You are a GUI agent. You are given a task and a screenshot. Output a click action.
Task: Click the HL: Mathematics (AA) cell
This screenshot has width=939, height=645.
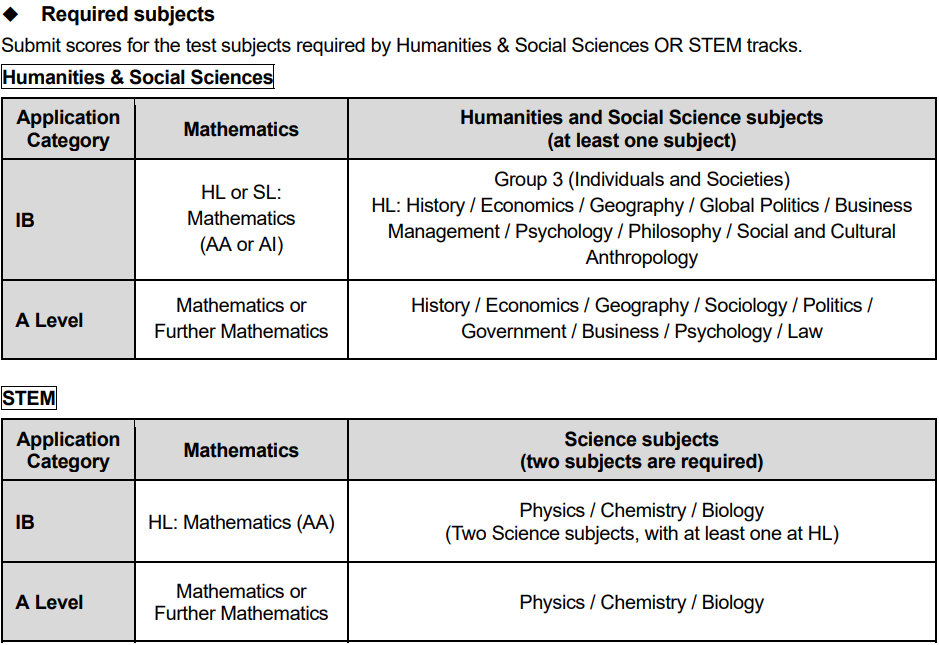point(241,522)
